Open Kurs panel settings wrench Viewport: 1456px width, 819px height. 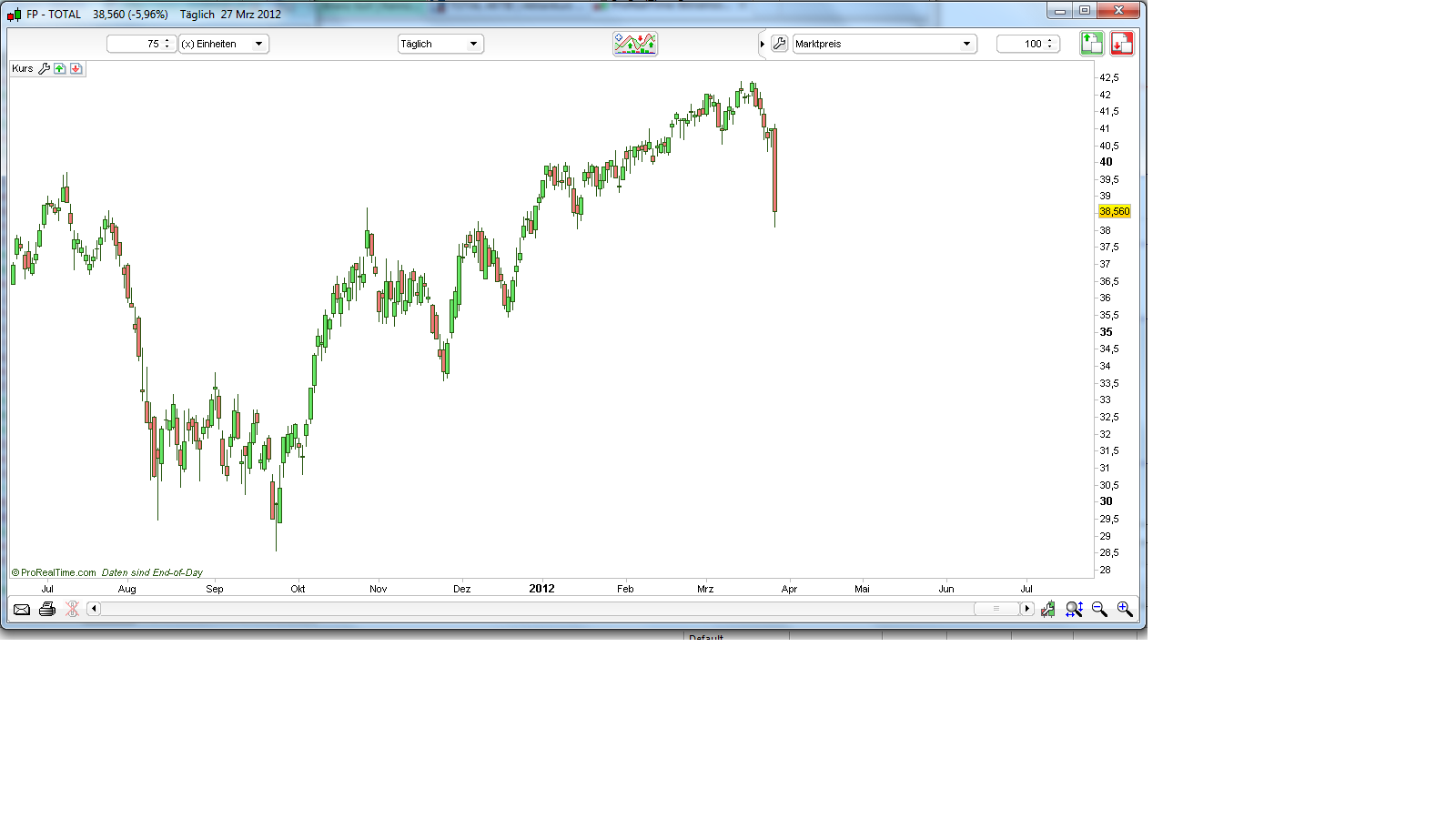[x=44, y=68]
